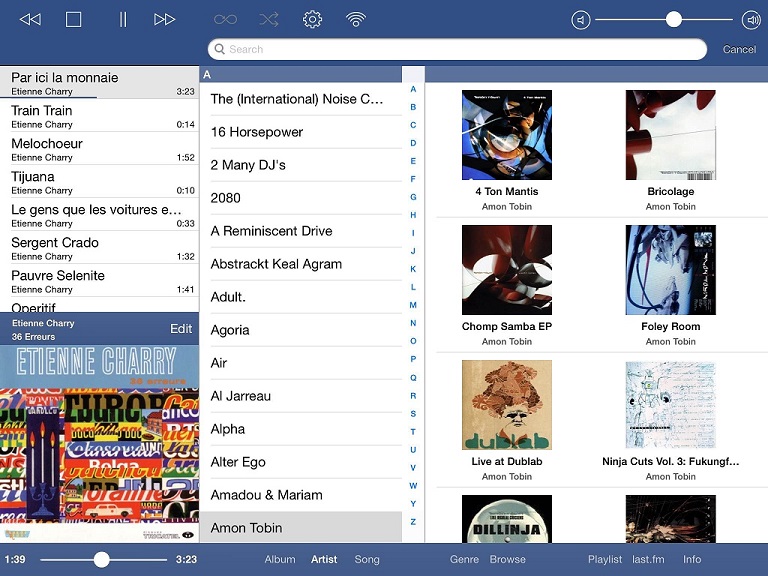Click the Search field
The height and width of the screenshot is (576, 768).
pyautogui.click(x=457, y=49)
